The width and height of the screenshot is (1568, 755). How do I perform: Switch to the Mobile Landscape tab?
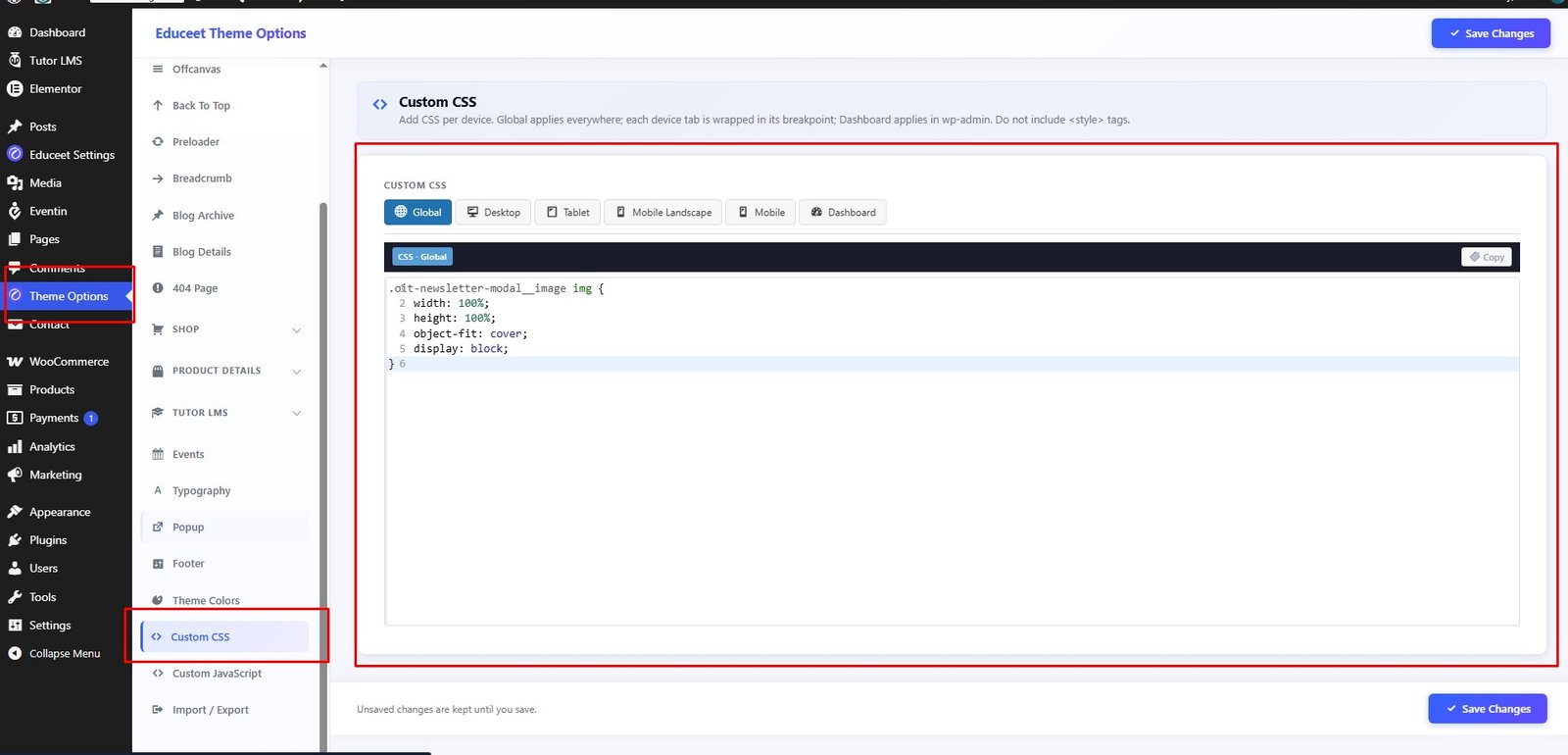(x=663, y=213)
